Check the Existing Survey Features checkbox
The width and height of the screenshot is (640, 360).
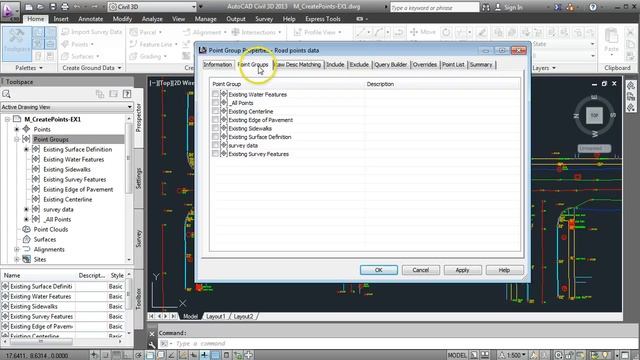tap(215, 154)
